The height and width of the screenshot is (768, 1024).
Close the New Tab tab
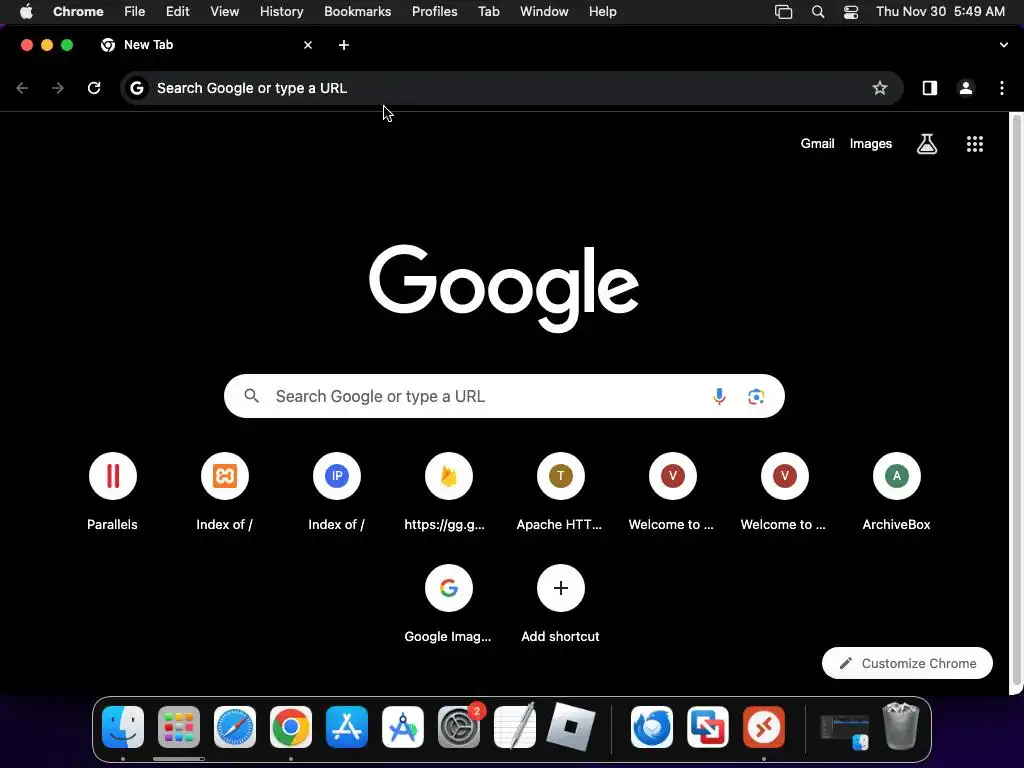coord(308,45)
